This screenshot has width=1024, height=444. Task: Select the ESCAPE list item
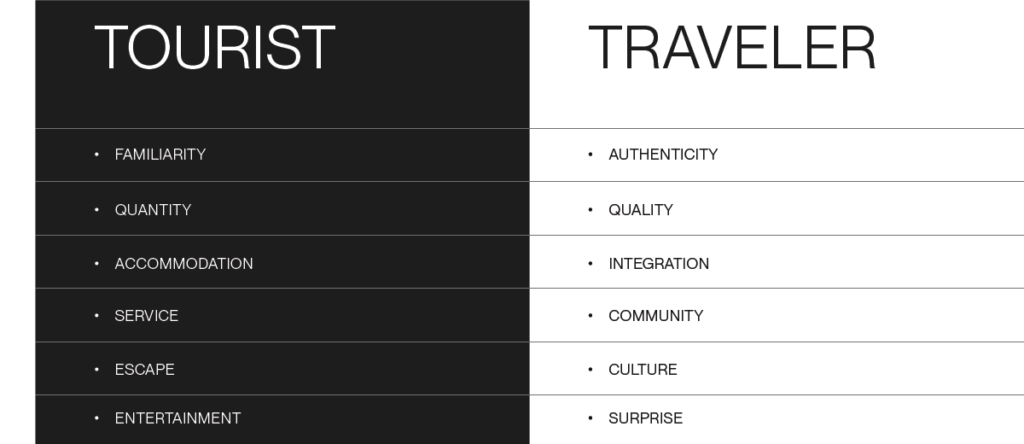144,370
